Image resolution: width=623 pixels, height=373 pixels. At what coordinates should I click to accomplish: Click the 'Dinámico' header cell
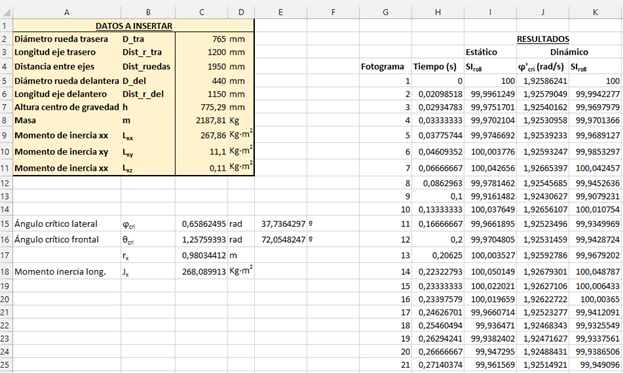click(569, 52)
